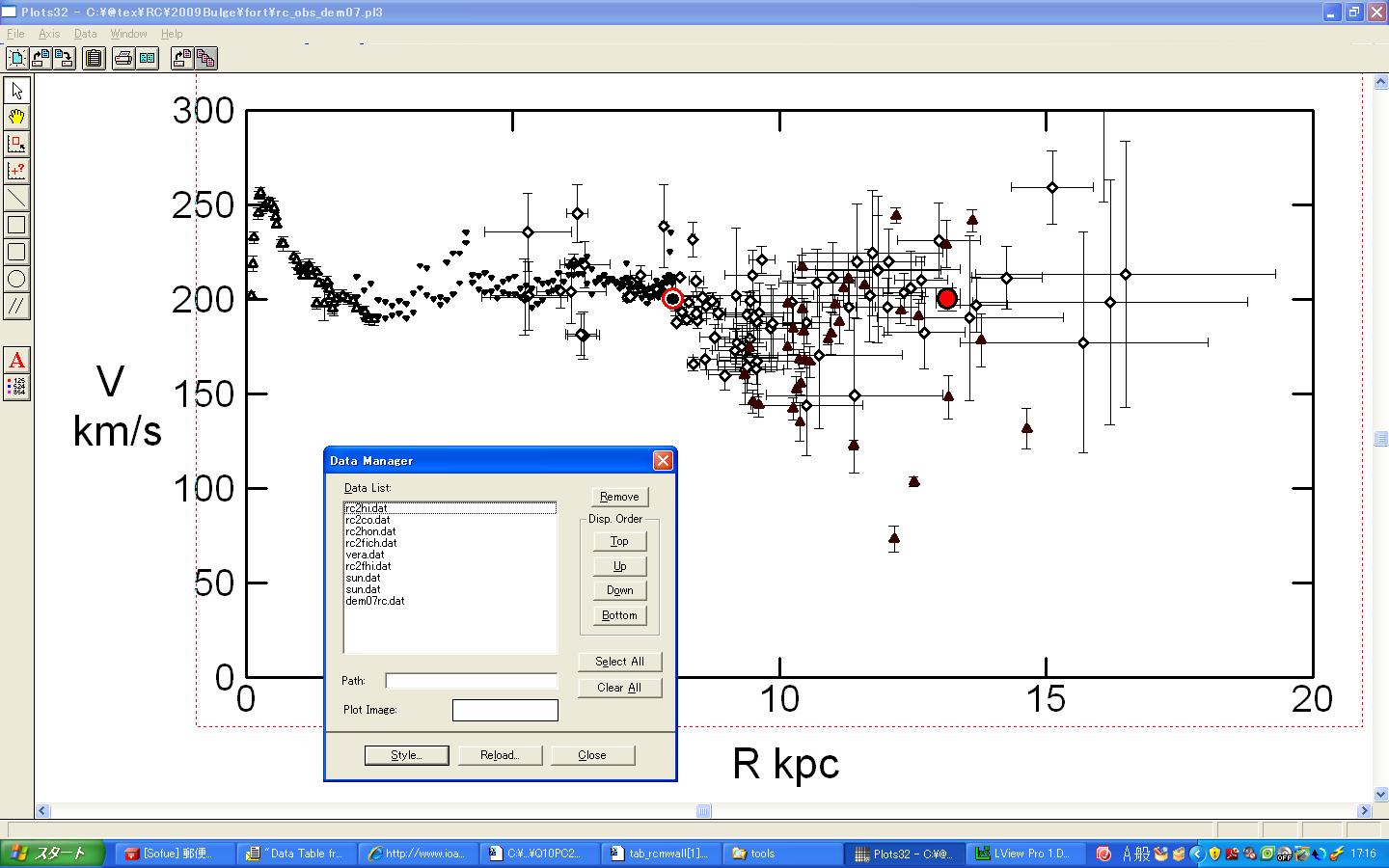Open the Help menu
This screenshot has height=868, width=1389.
point(172,34)
